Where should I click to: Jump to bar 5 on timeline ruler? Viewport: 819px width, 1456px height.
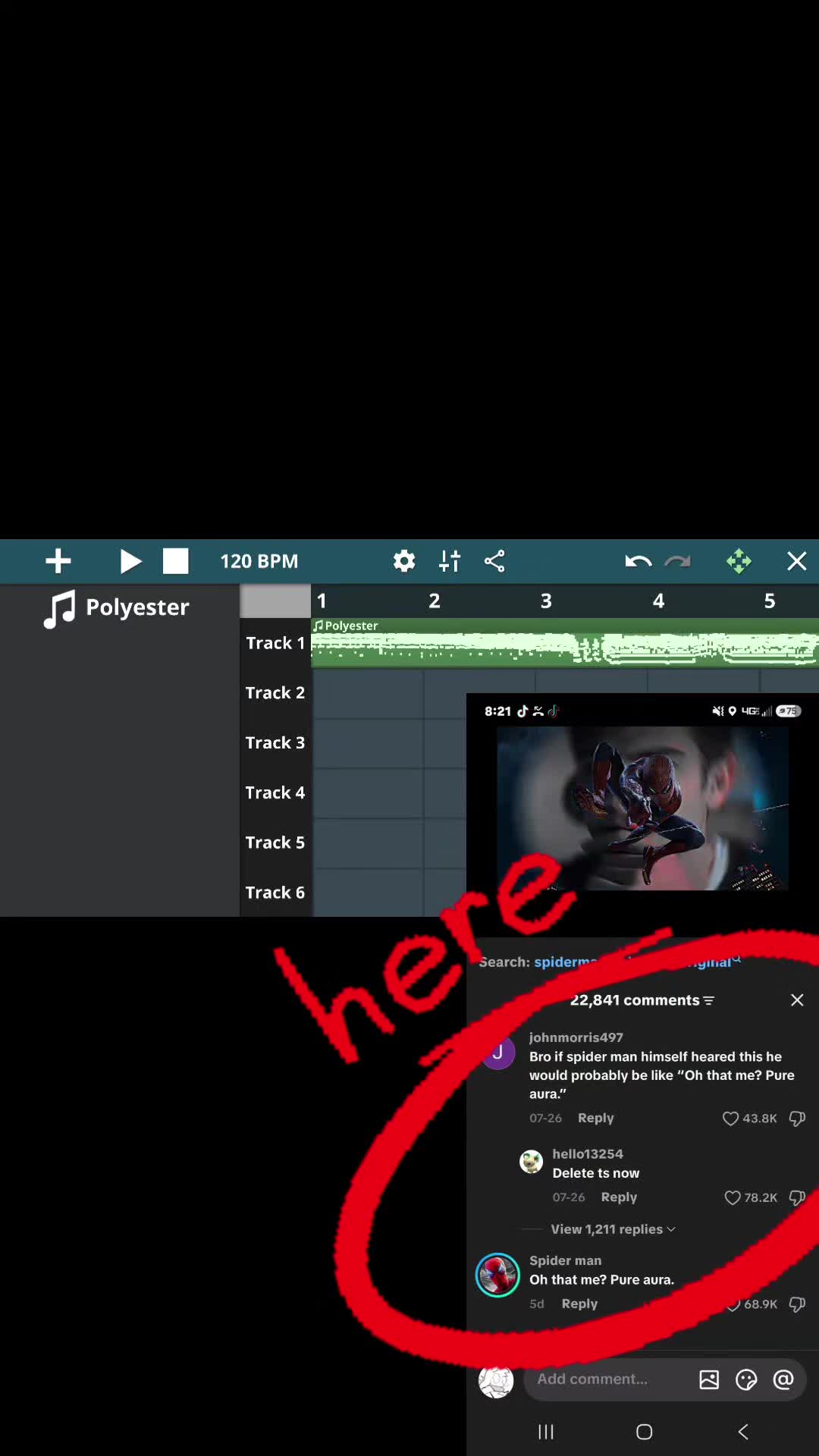click(x=770, y=601)
